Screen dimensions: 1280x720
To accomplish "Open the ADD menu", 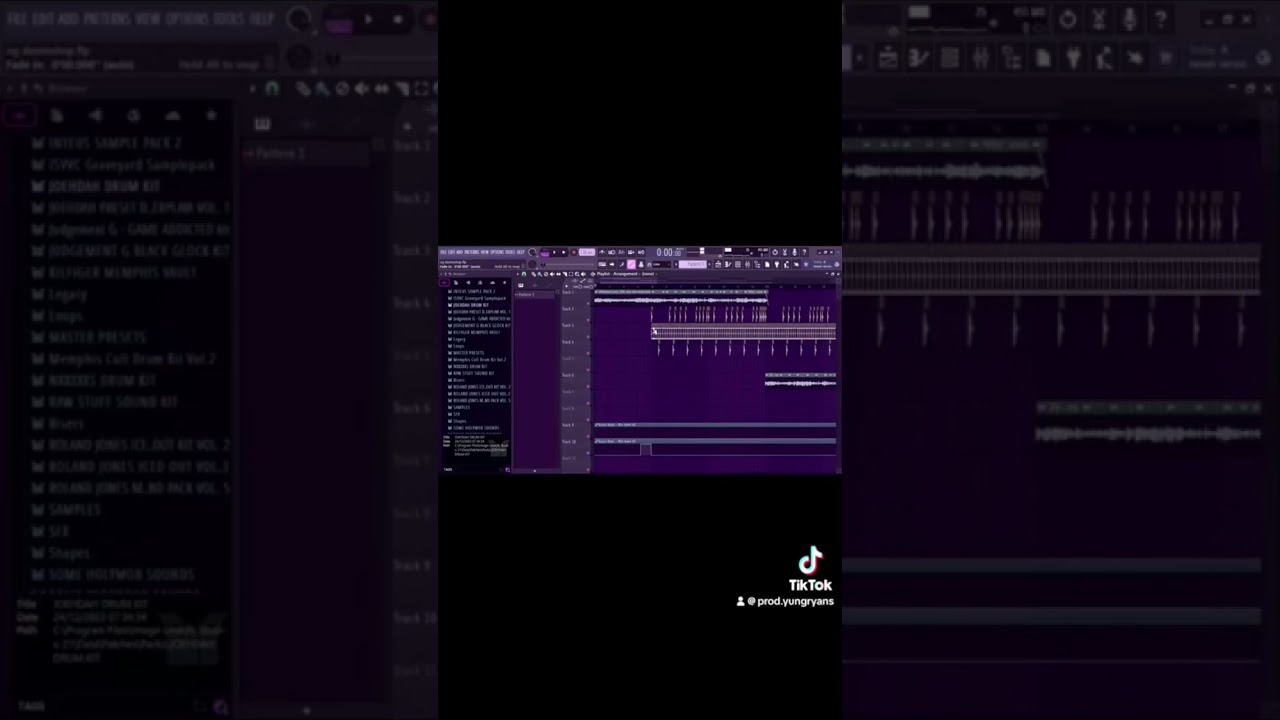I will click(x=460, y=252).
